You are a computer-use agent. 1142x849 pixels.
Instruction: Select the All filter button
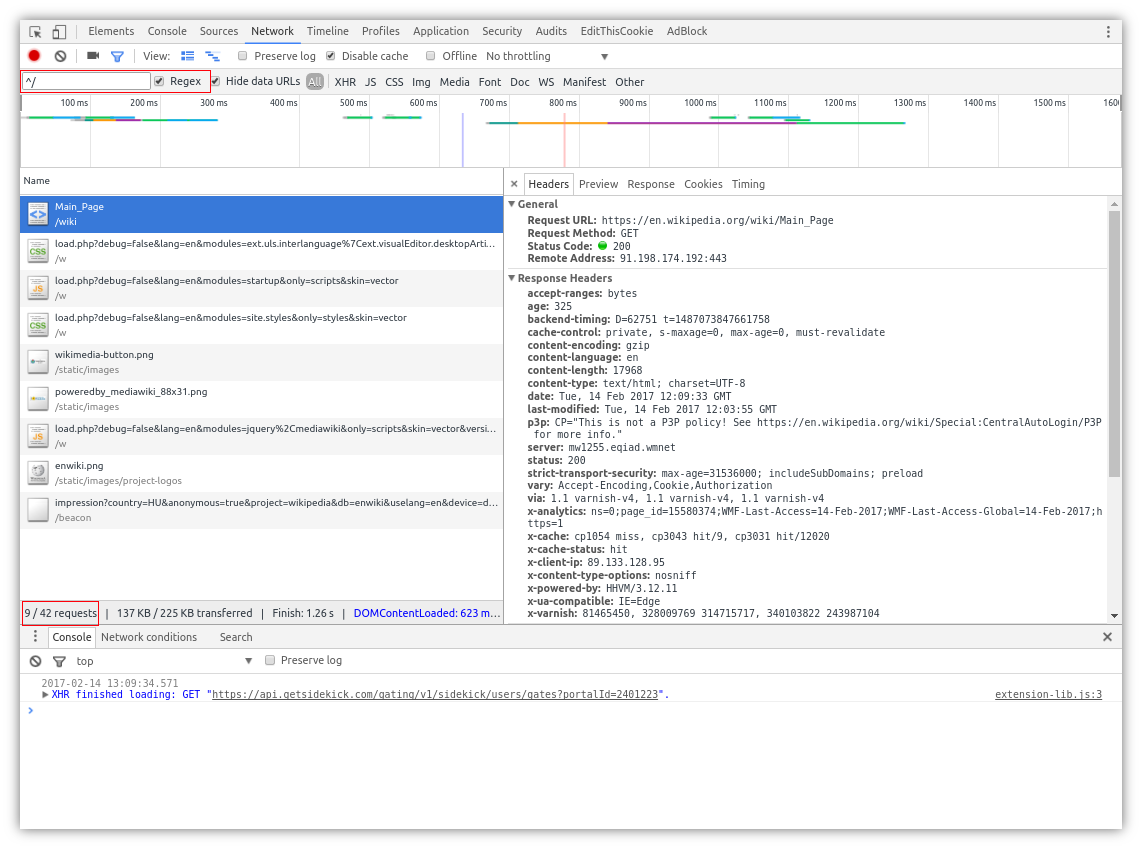click(x=315, y=82)
